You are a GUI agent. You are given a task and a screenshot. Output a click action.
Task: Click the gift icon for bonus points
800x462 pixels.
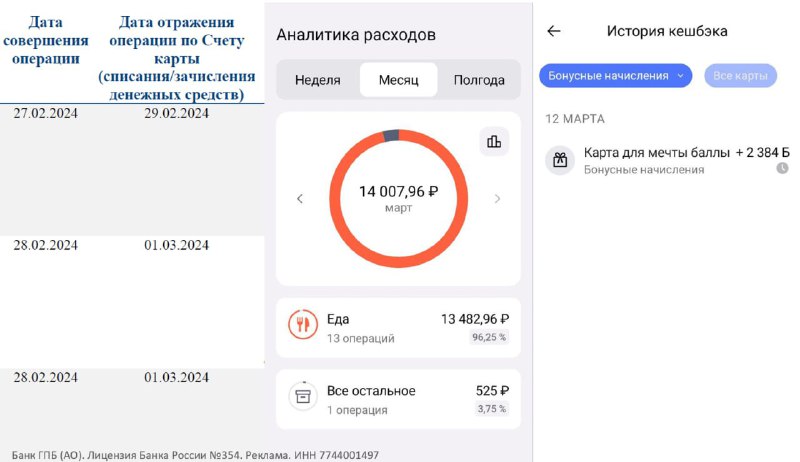click(x=560, y=160)
